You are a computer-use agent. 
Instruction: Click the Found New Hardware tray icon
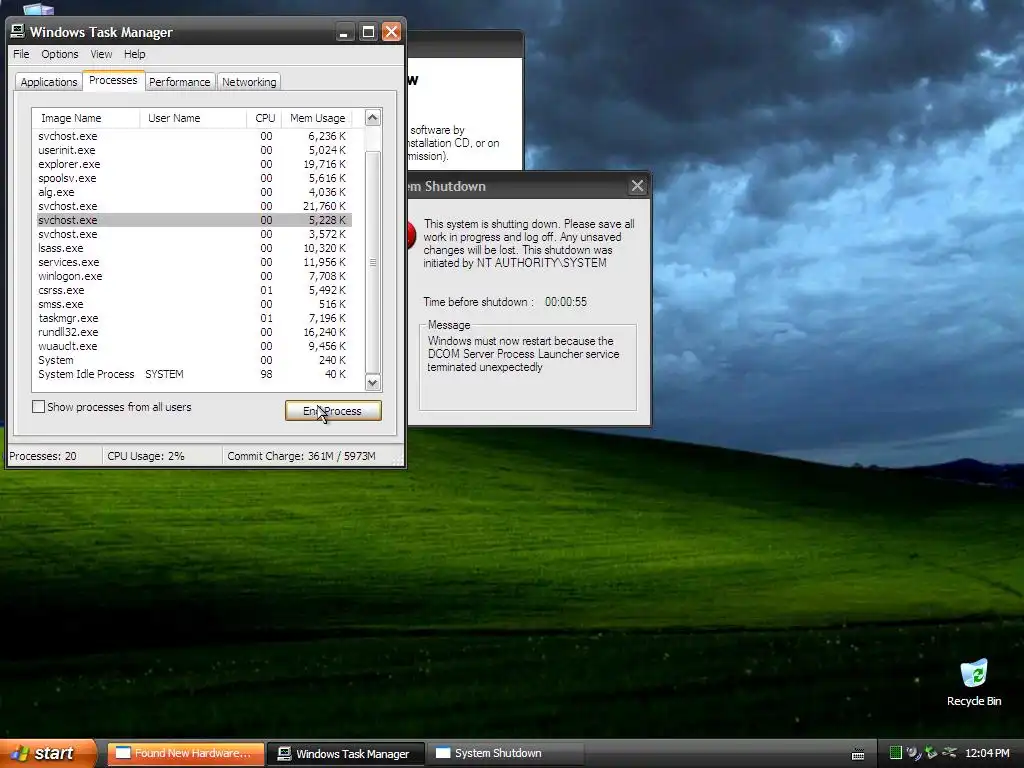913,753
